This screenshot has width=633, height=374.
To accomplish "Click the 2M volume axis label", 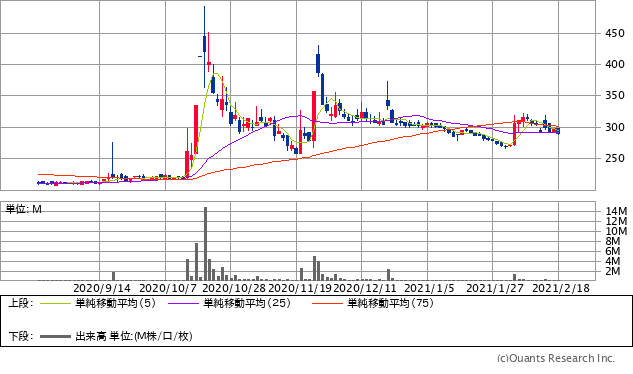I will tap(613, 271).
